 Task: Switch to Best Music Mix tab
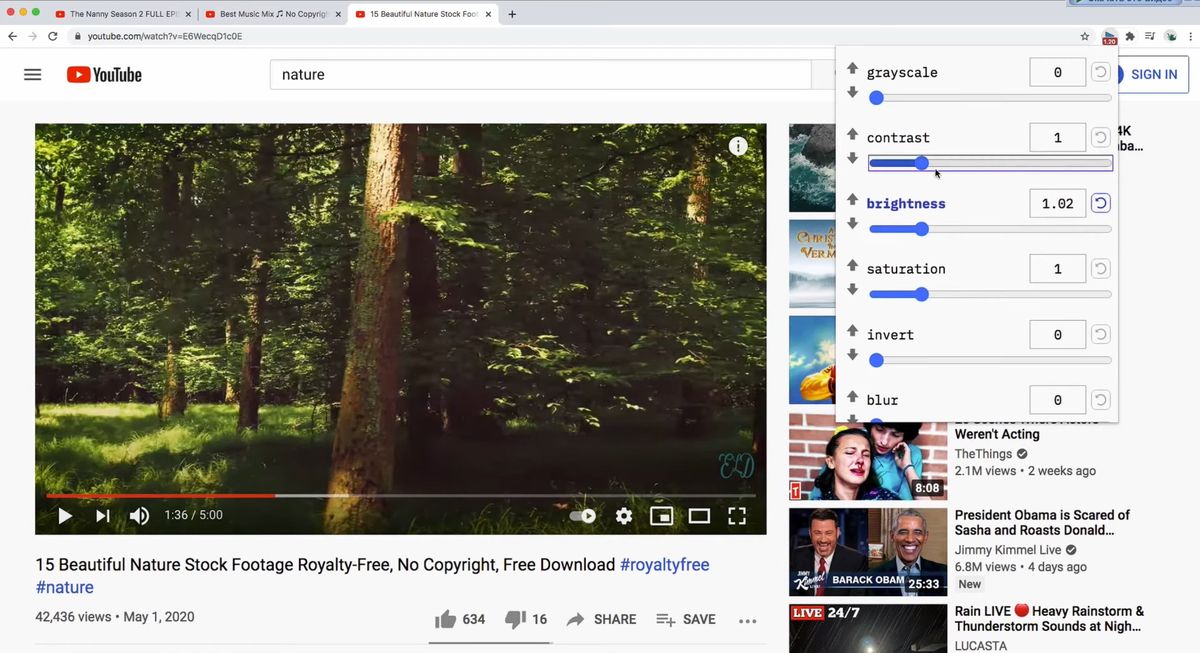(271, 14)
